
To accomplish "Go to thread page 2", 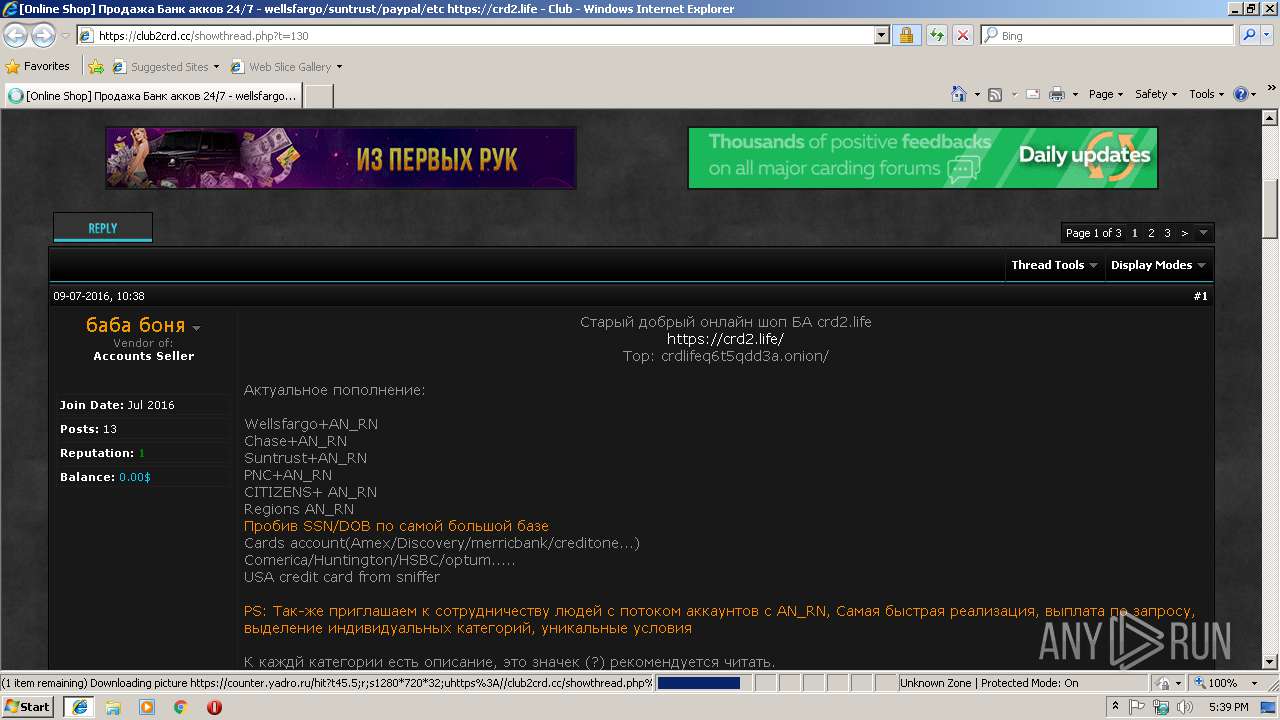I will click(x=1151, y=233).
